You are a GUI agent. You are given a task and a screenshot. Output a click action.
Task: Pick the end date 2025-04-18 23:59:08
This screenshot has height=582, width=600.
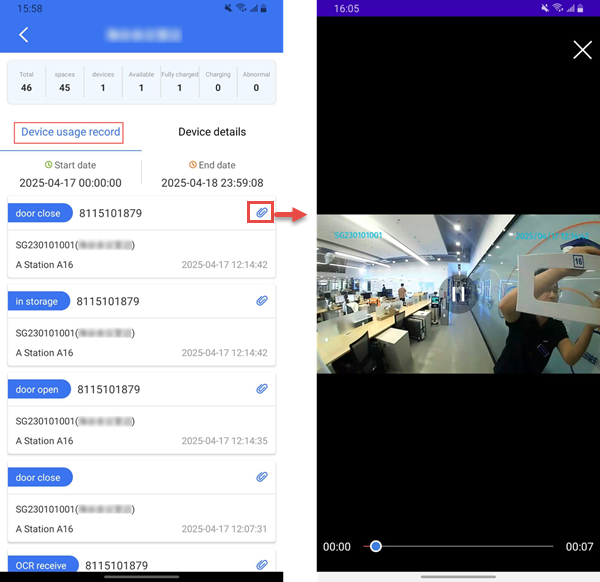point(212,183)
